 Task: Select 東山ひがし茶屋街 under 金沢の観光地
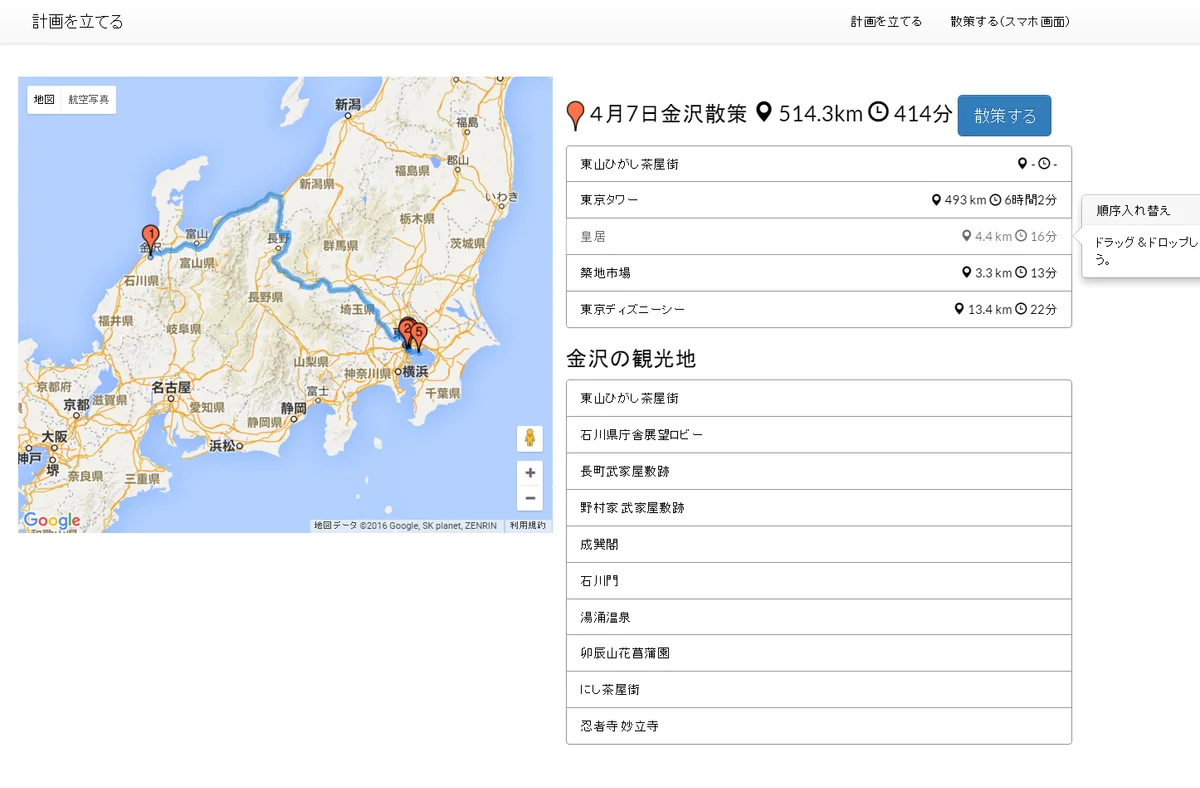(x=819, y=398)
